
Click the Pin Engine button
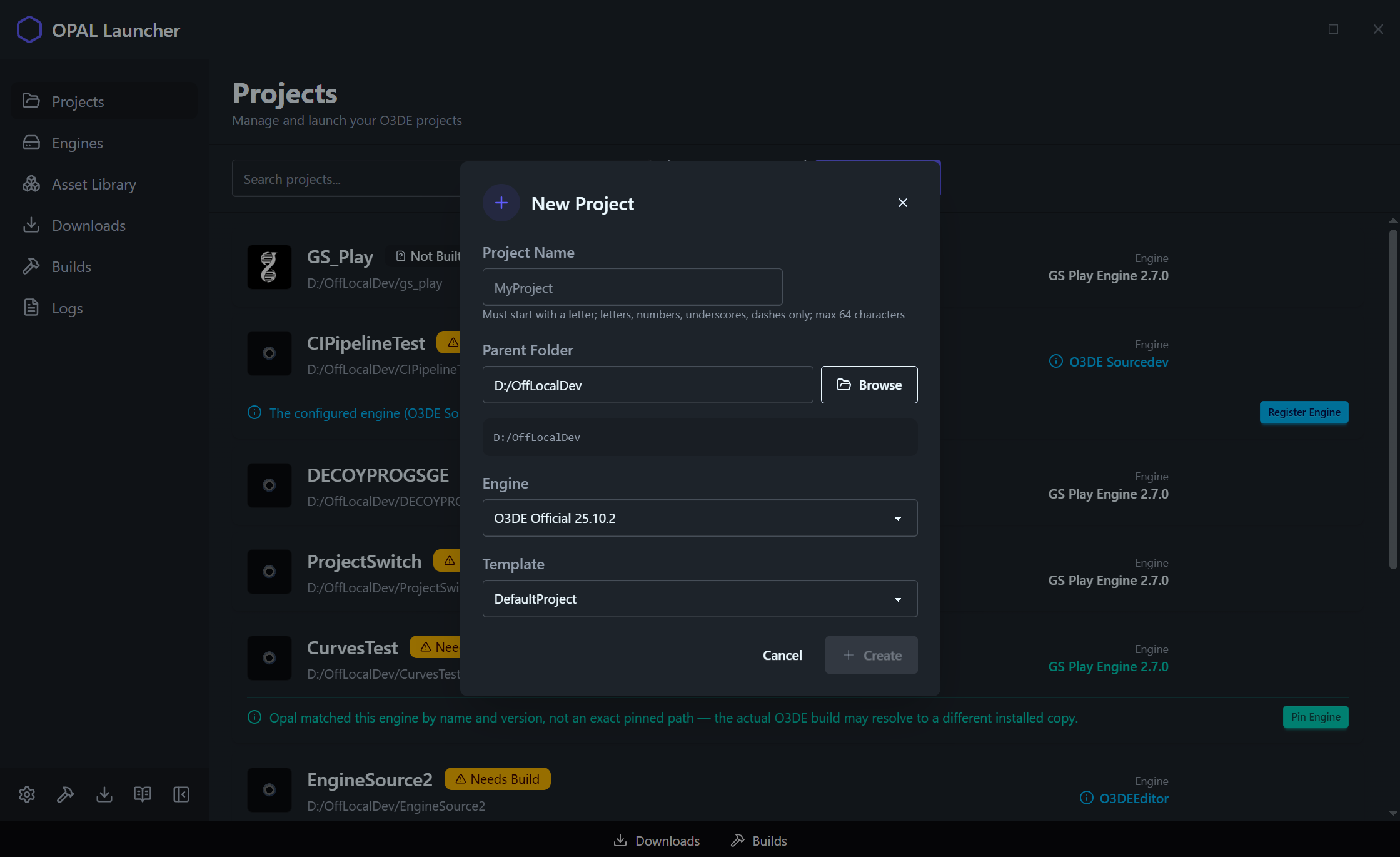coord(1316,717)
